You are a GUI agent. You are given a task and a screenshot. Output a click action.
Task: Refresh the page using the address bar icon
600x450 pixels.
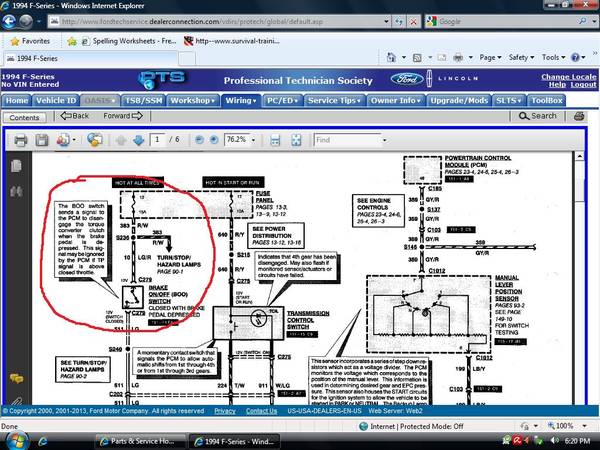click(x=399, y=22)
